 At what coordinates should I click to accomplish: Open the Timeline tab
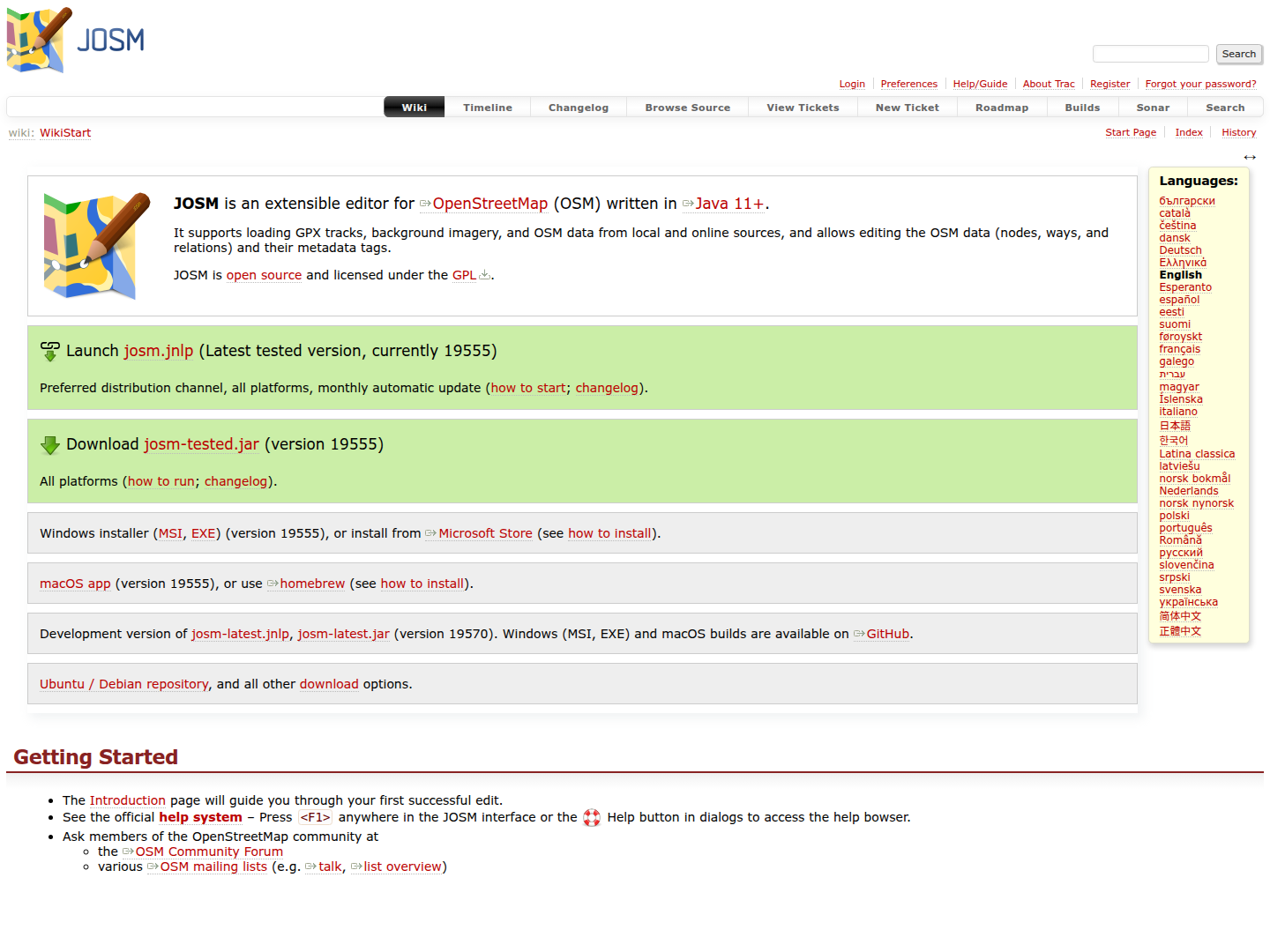point(488,108)
